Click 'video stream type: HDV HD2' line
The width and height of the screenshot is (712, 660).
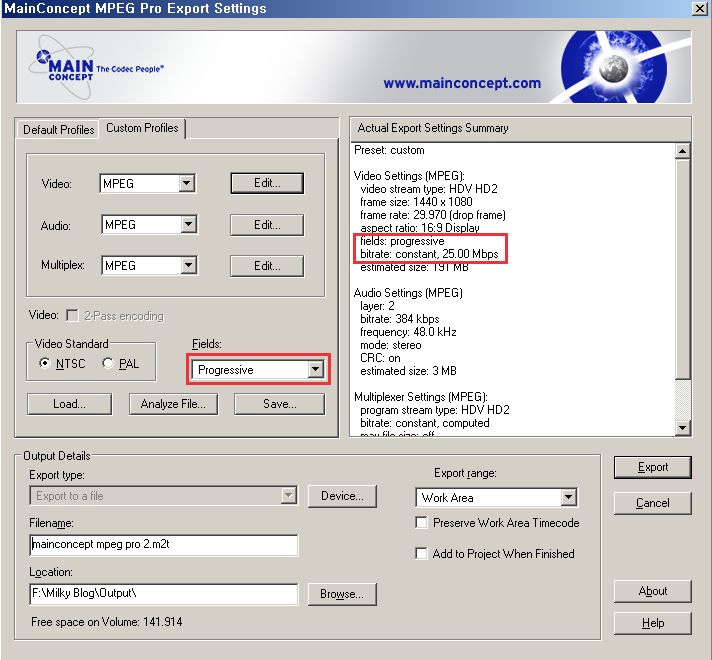(429, 189)
